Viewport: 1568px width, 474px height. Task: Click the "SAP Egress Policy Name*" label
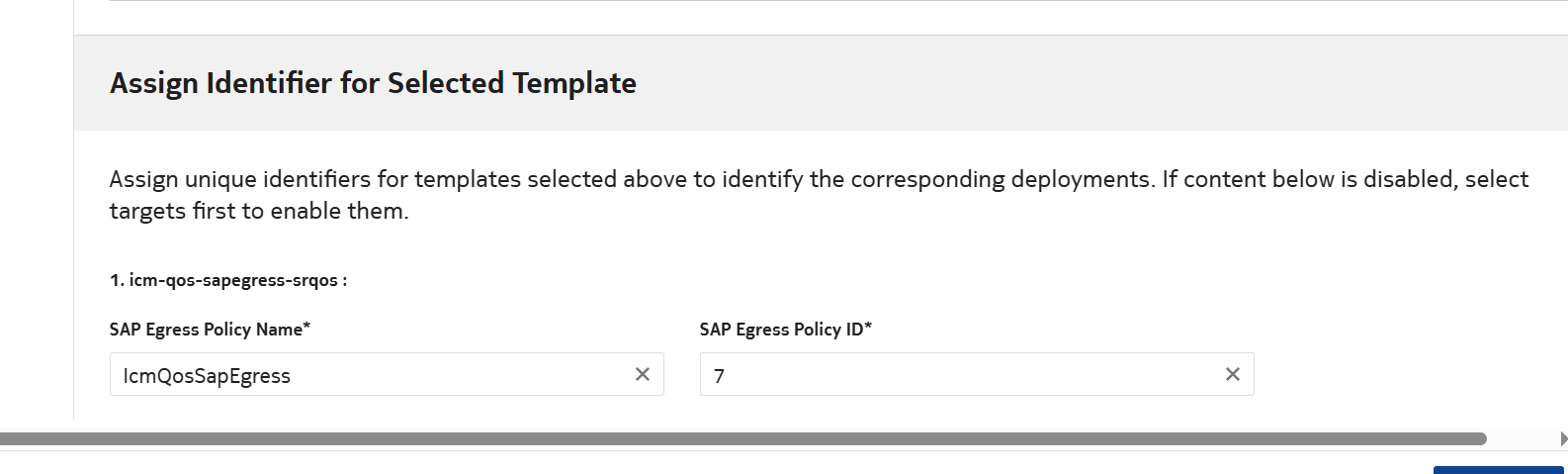click(210, 330)
